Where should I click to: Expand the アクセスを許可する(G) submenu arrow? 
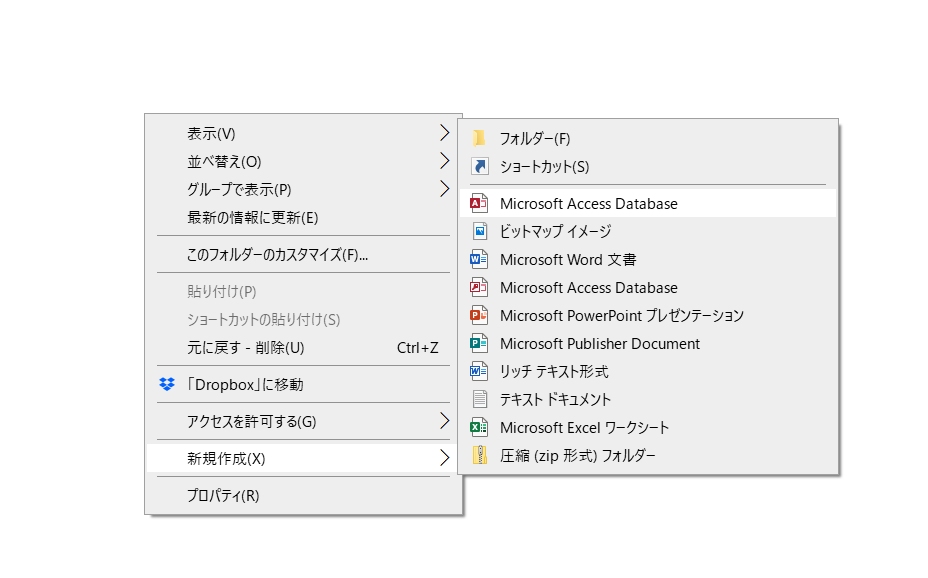[444, 421]
